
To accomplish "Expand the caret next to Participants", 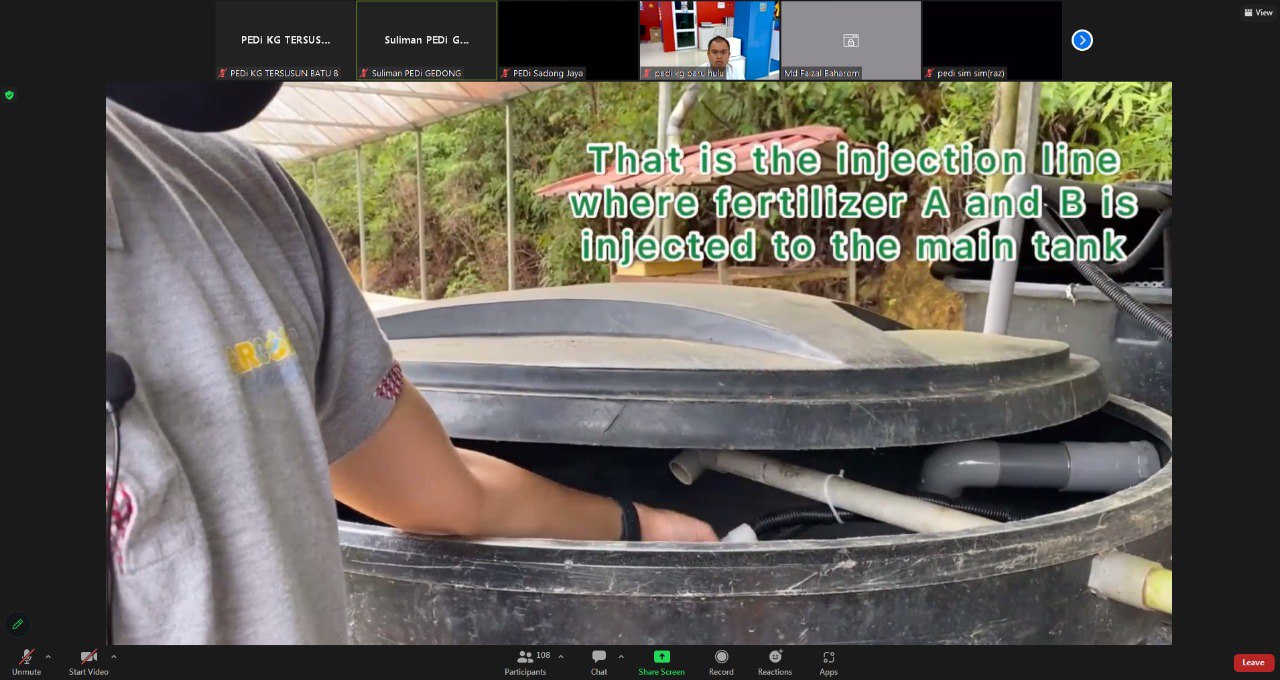I will pyautogui.click(x=560, y=657).
